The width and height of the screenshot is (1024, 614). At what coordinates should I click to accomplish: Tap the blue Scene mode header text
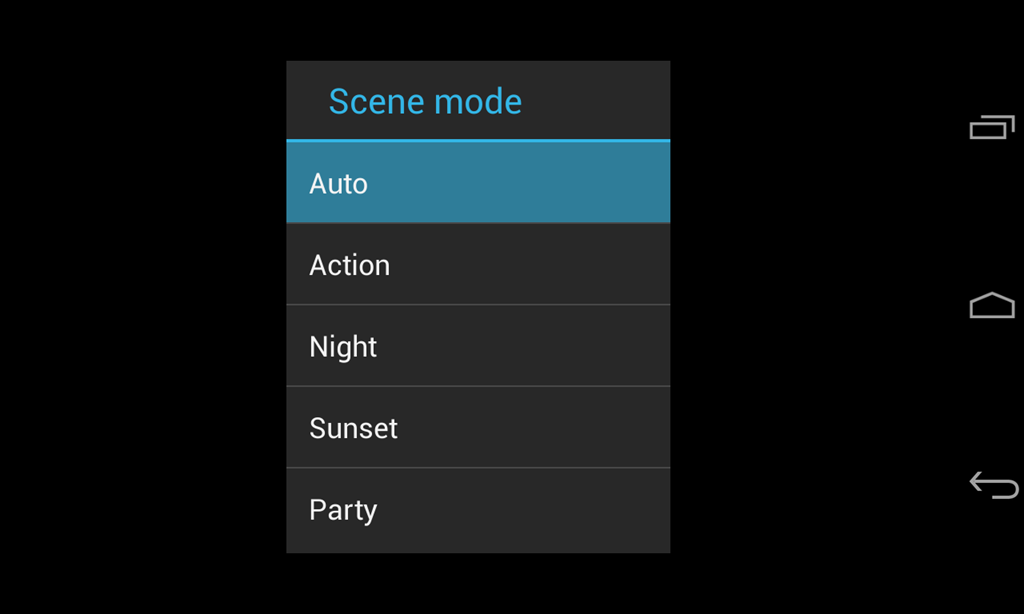(425, 101)
